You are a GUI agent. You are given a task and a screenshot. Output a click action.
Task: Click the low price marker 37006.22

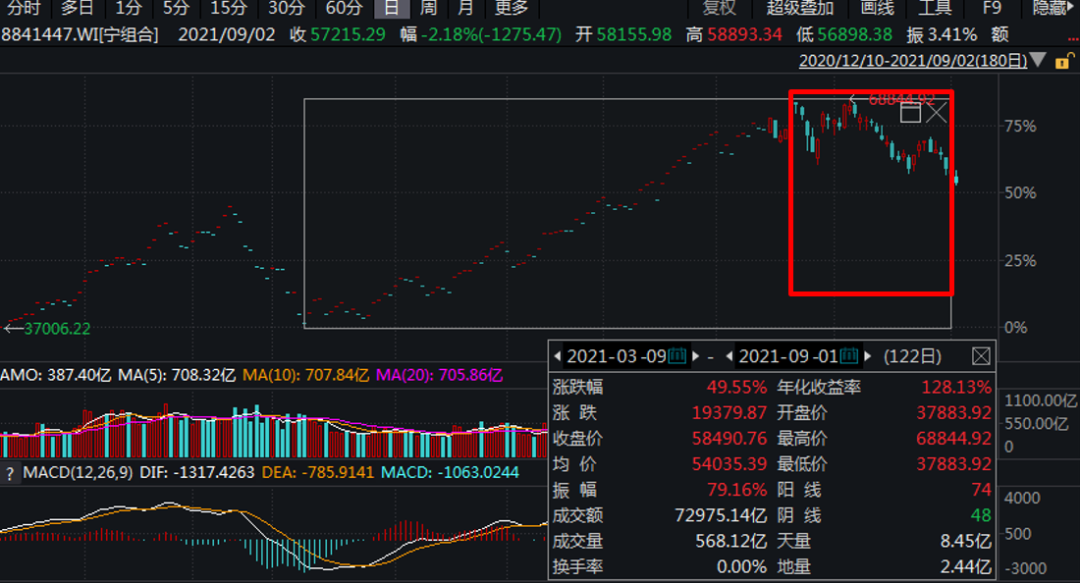click(x=57, y=329)
